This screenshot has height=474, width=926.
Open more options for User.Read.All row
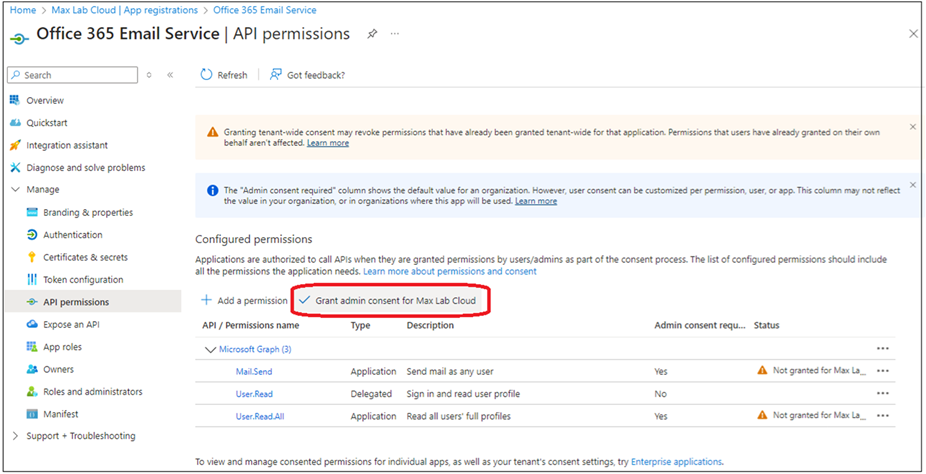coord(883,416)
